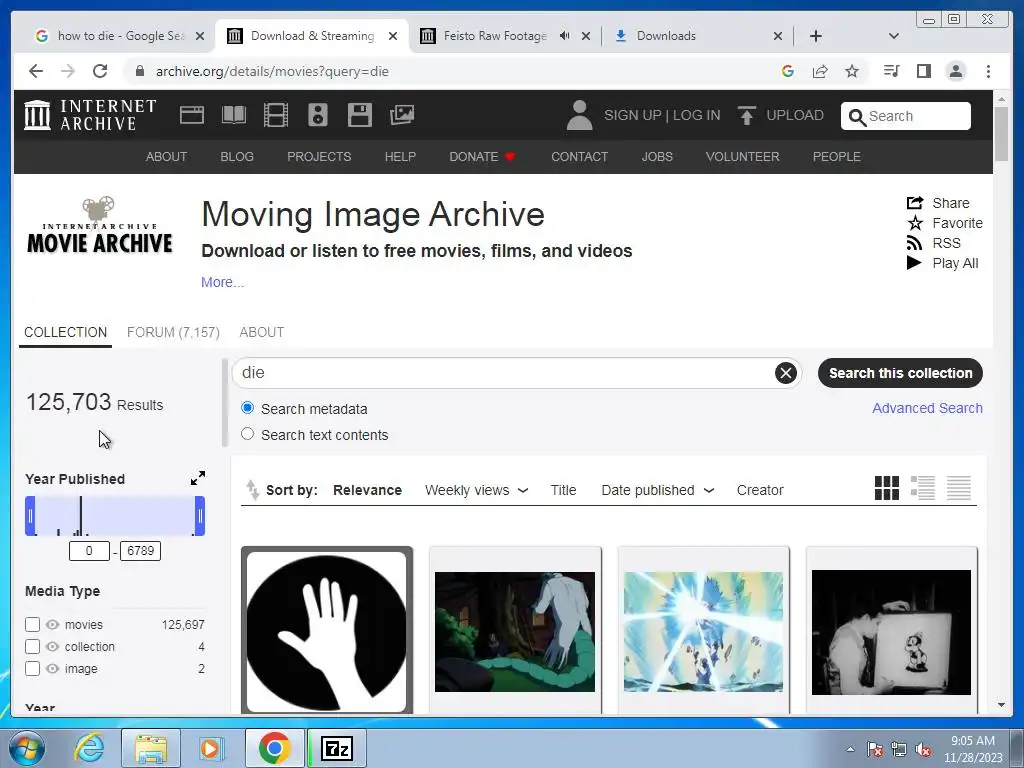Open the VOLUNTEER menu item
1024x768 pixels.
(x=743, y=157)
